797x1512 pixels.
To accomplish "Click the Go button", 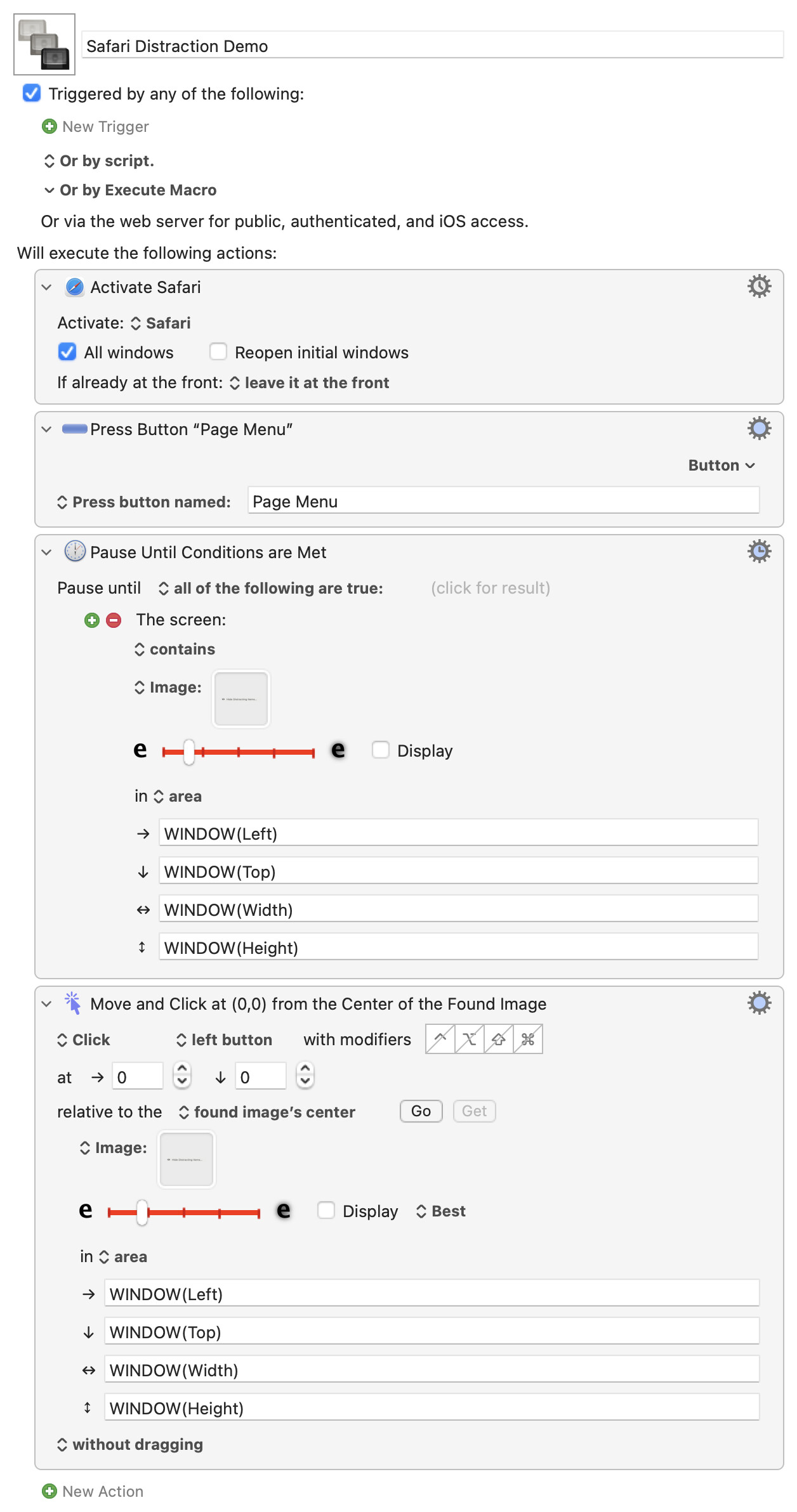I will coord(421,1111).
